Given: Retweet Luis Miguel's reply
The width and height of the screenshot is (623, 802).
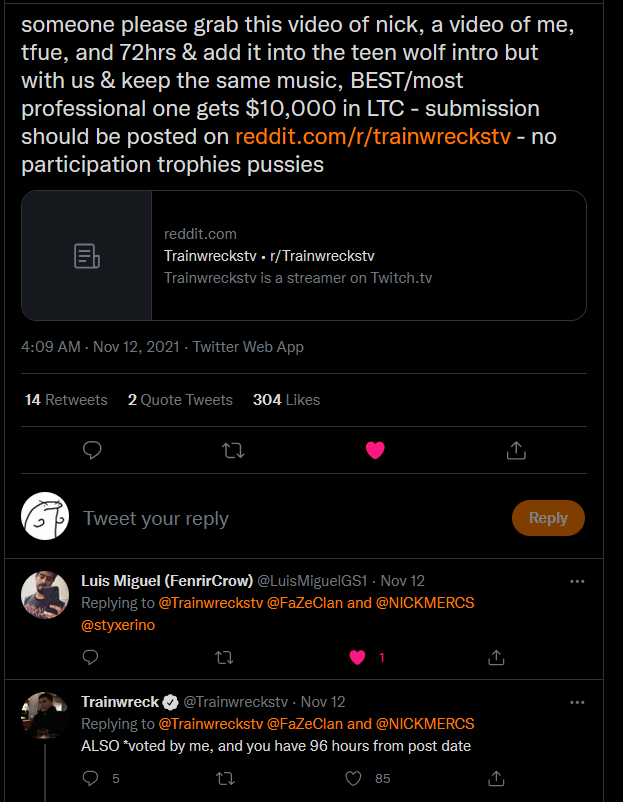Looking at the screenshot, I should [x=225, y=657].
